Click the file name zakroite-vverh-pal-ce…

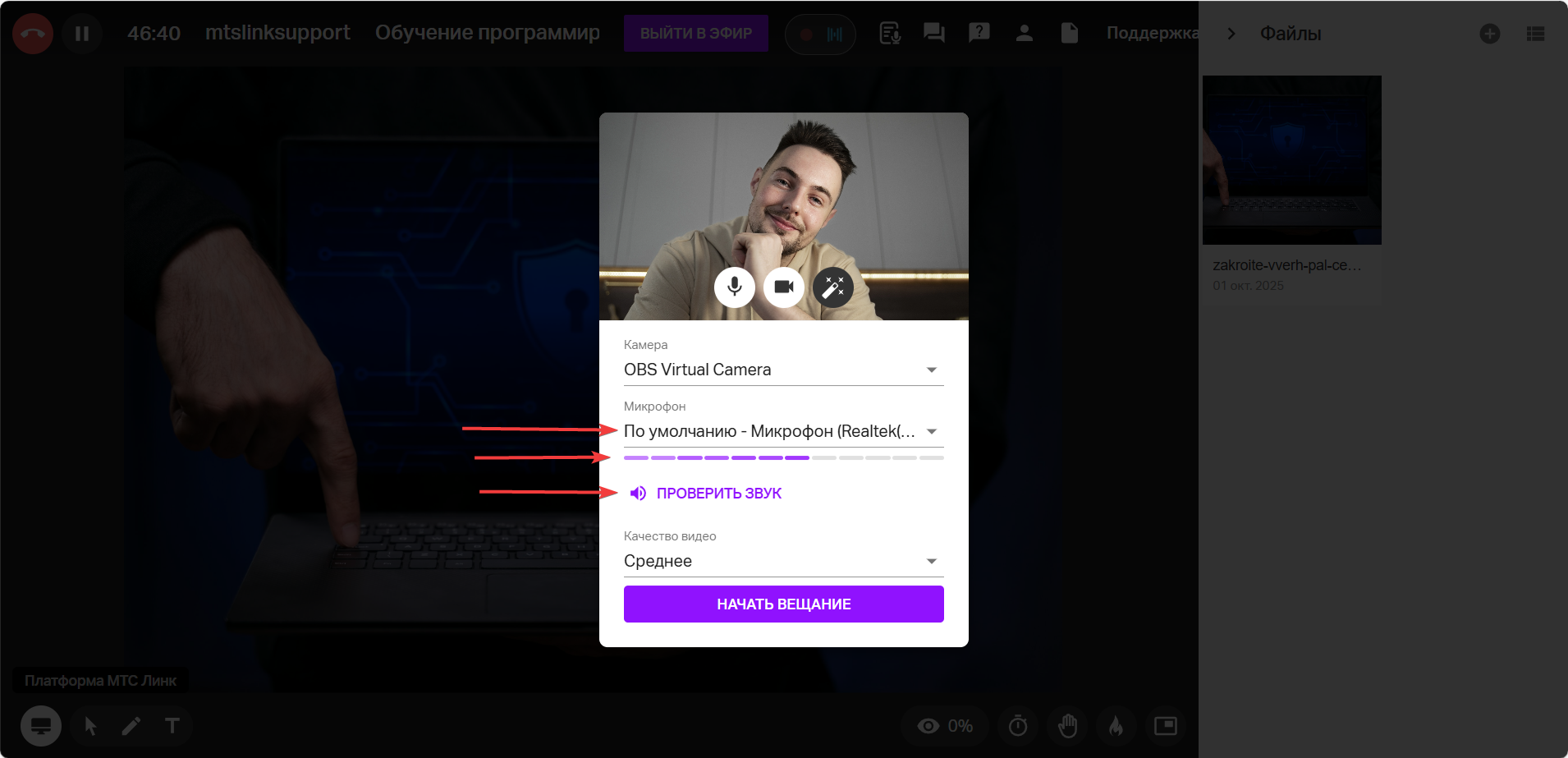[x=1287, y=265]
